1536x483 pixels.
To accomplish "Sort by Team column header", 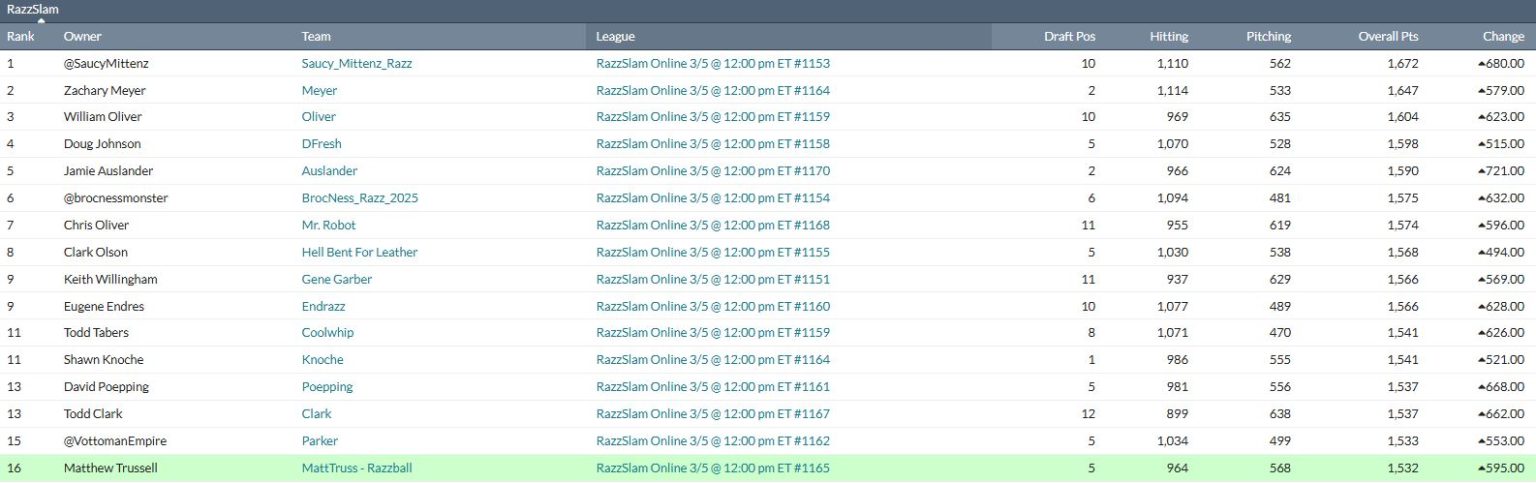I will click(x=317, y=36).
